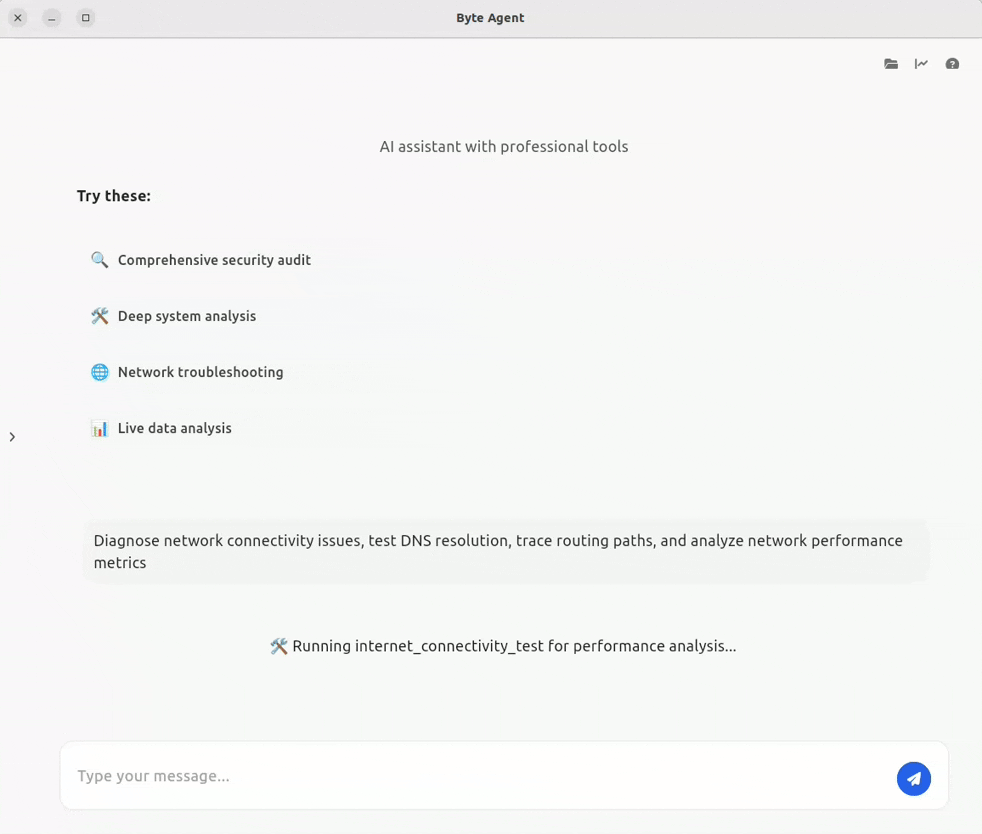
Task: Click the Diagnose network connectivity message bubble
Action: click(506, 552)
